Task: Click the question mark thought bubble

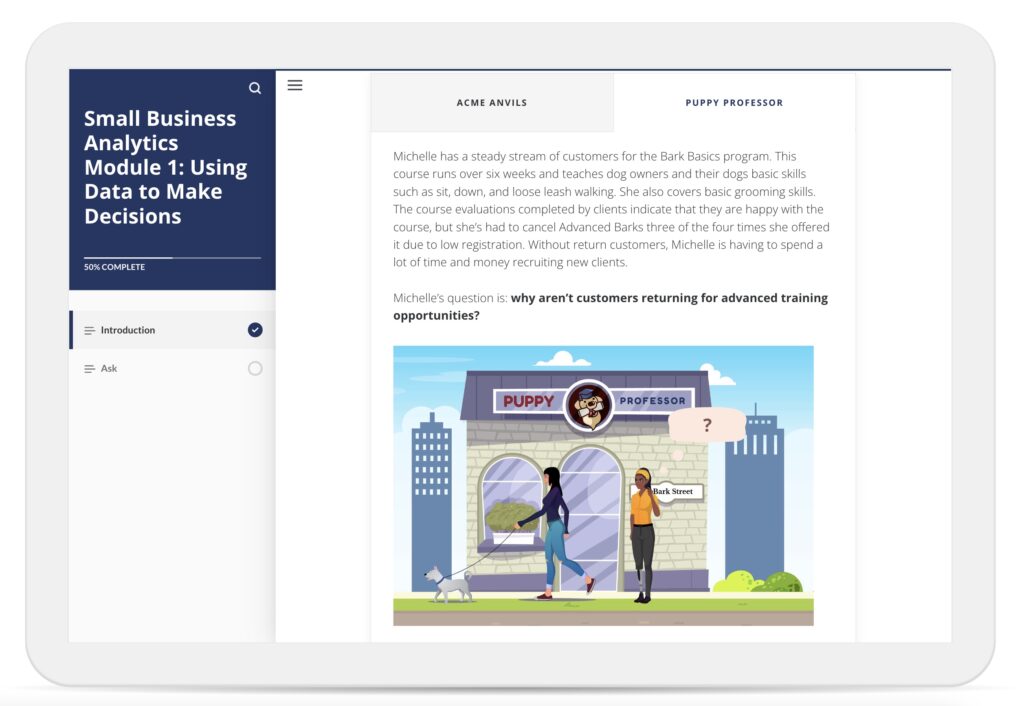Action: (707, 425)
